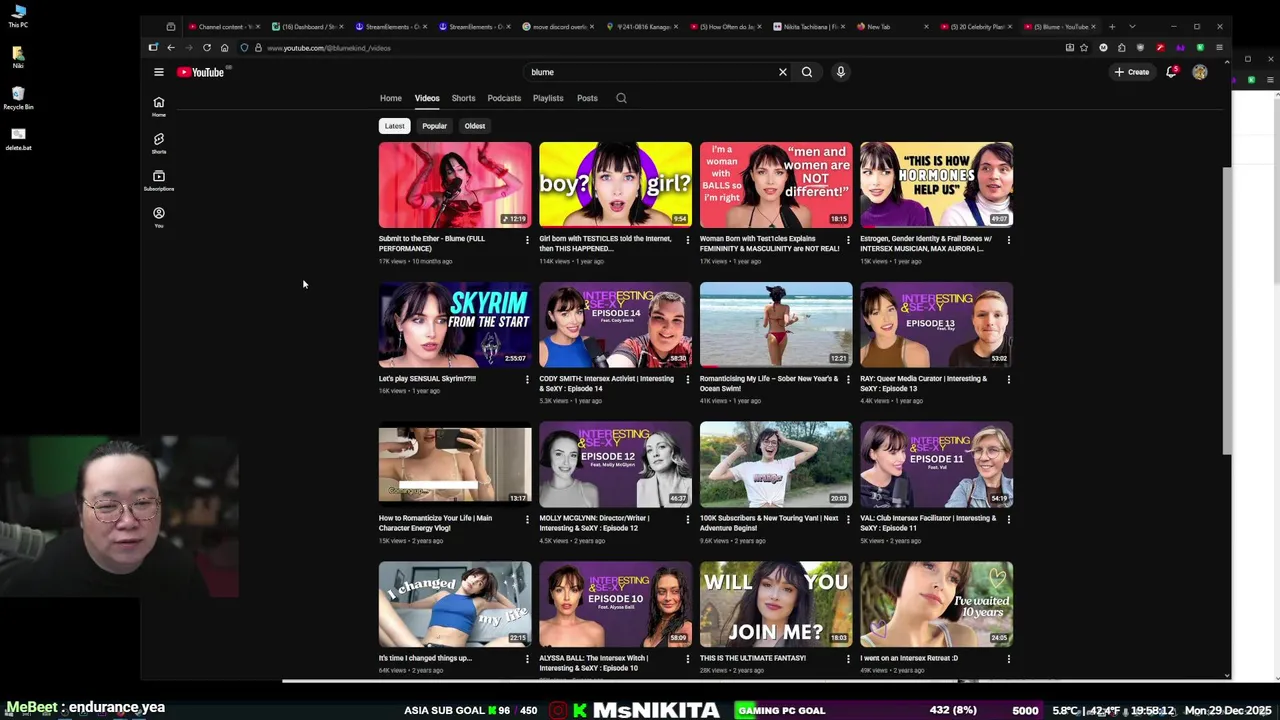
Task: Start voice search with microphone
Action: pos(840,72)
